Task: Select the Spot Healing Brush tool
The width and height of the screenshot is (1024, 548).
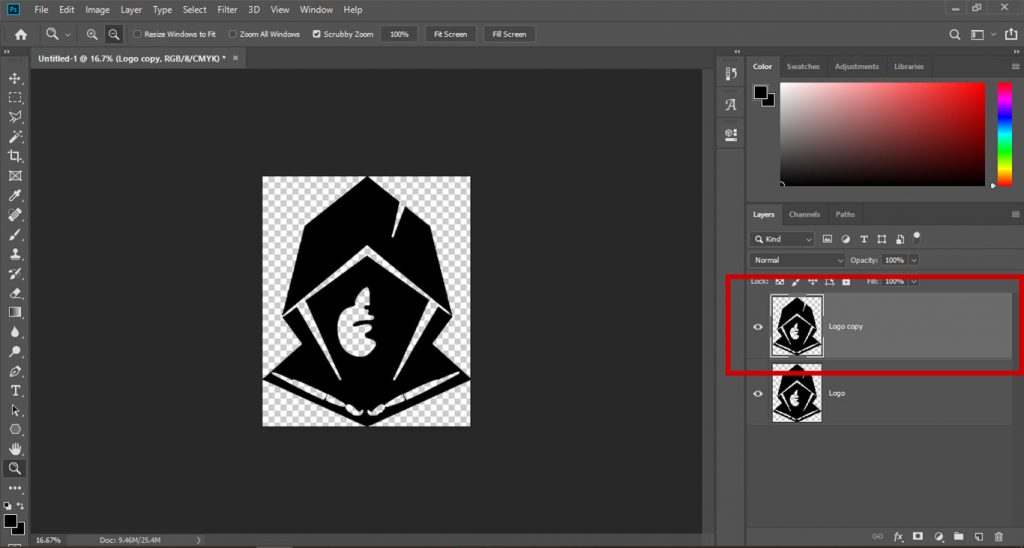Action: (14, 215)
